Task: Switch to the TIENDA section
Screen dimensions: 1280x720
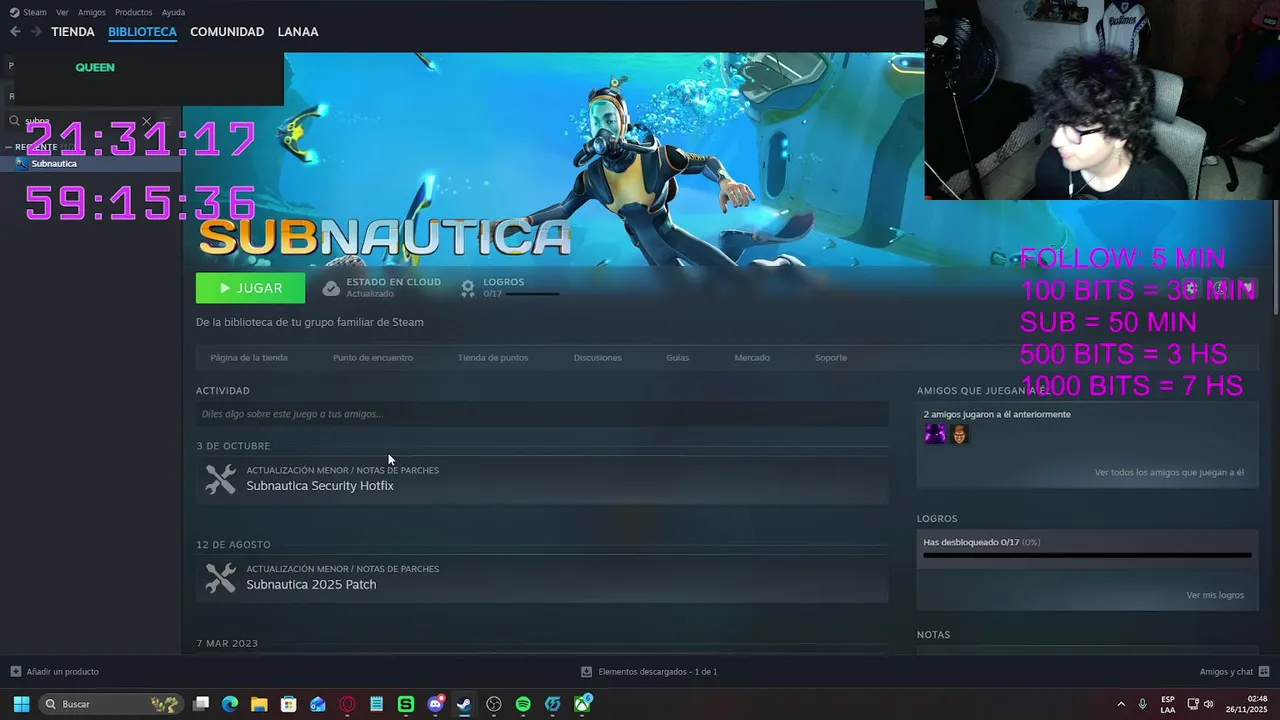Action: pos(73,32)
